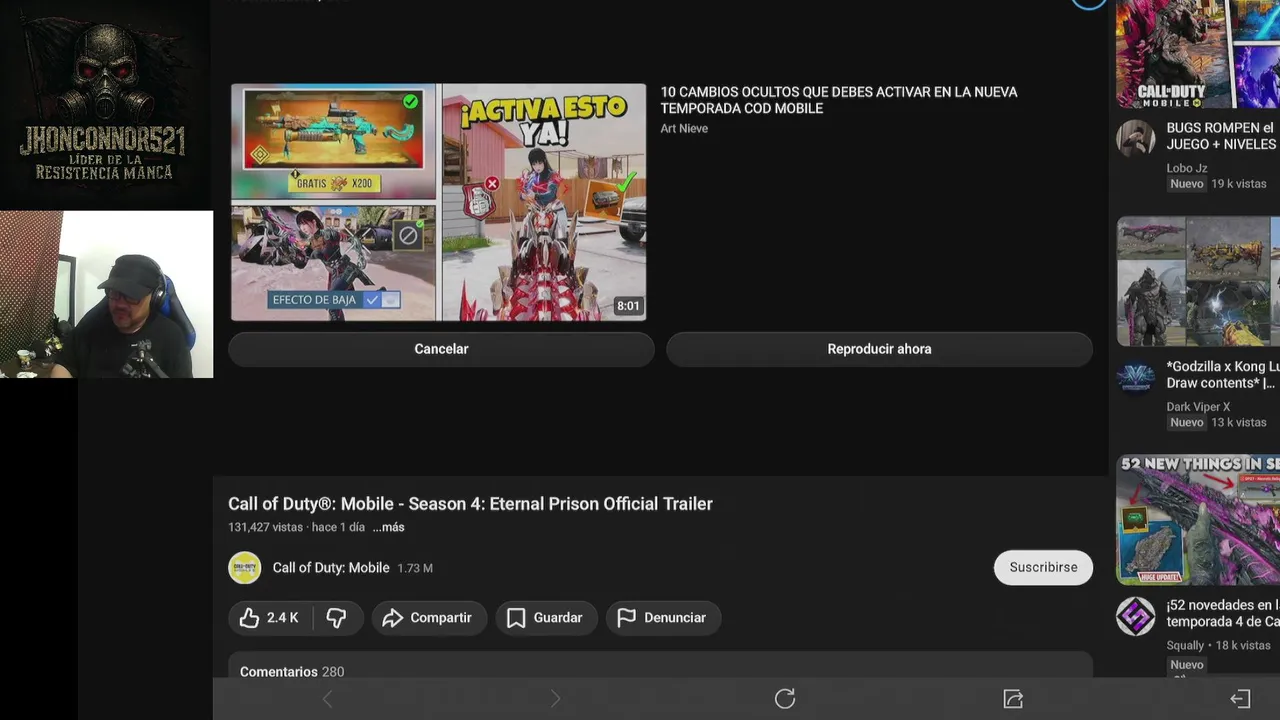Tap the bottom bar share icon
The image size is (1280, 720).
[1013, 699]
